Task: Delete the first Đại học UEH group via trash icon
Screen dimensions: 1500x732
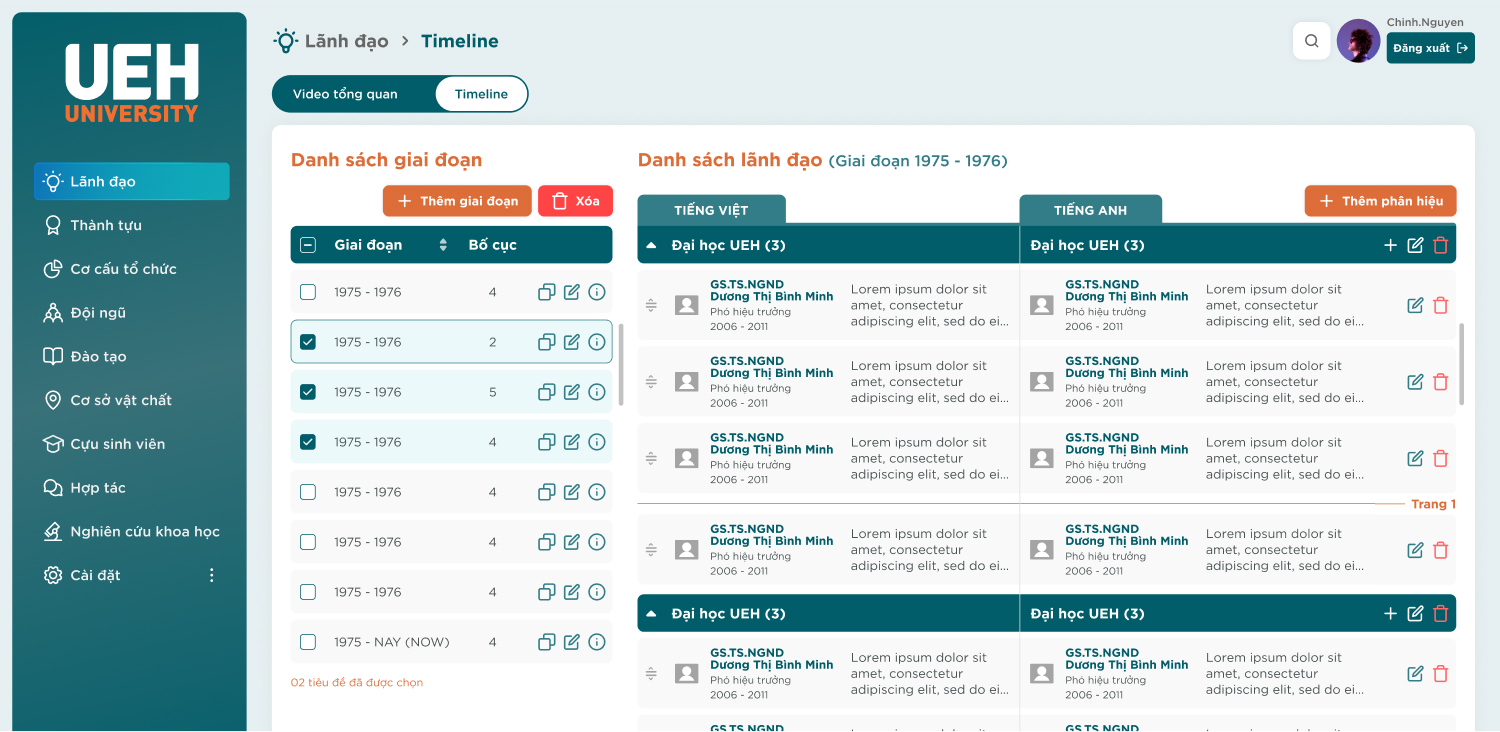Action: (1440, 245)
